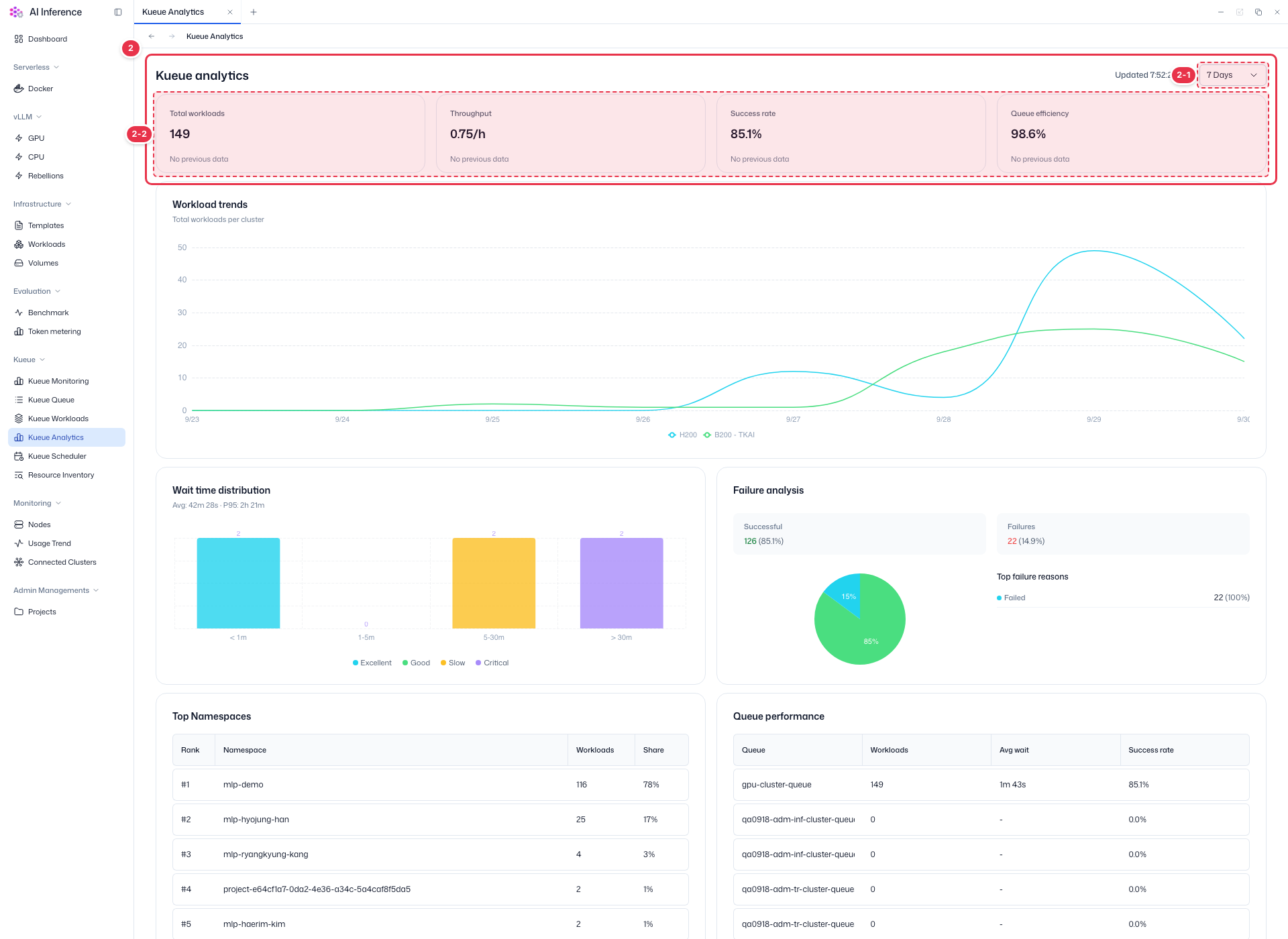This screenshot has height=939, width=1288.
Task: Click the Excellent legend color dot
Action: tap(356, 663)
